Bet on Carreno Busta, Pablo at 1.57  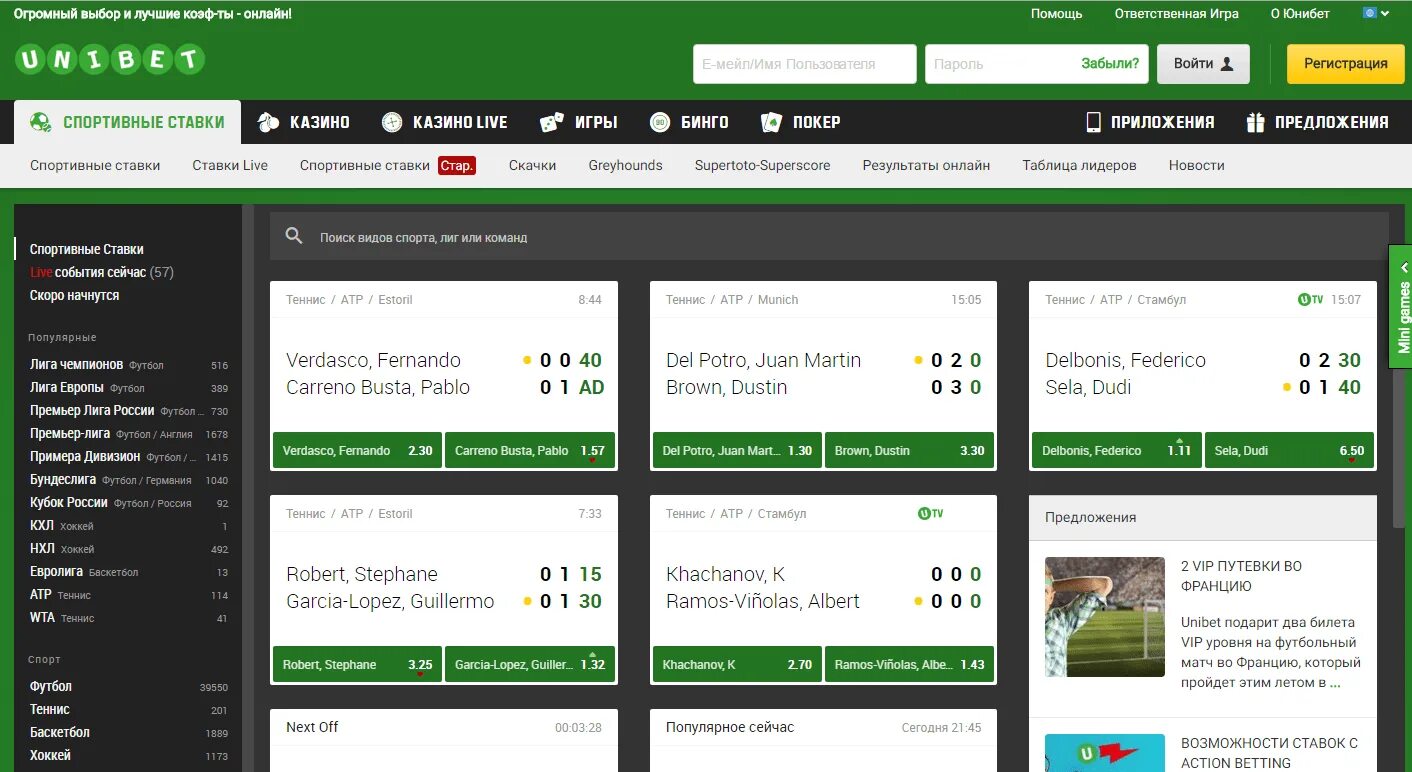(x=529, y=450)
